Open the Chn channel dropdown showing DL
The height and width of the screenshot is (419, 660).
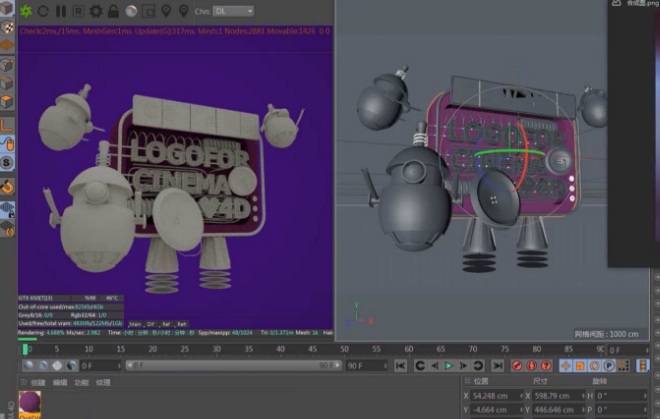coord(233,12)
